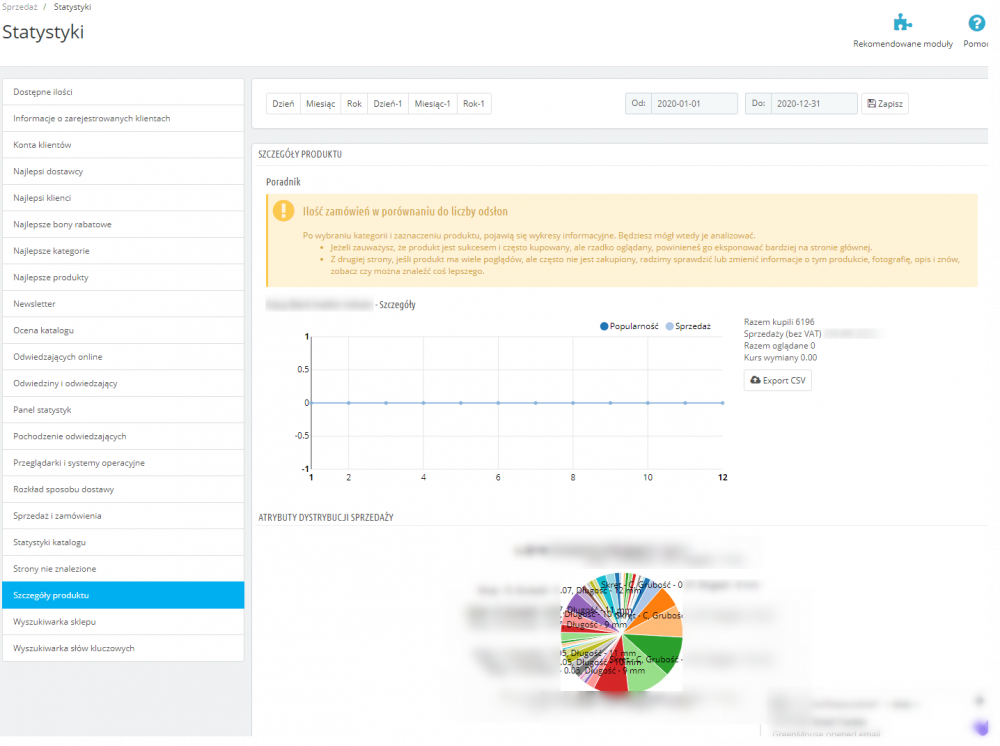Export product stats via Export CSV

pos(777,380)
